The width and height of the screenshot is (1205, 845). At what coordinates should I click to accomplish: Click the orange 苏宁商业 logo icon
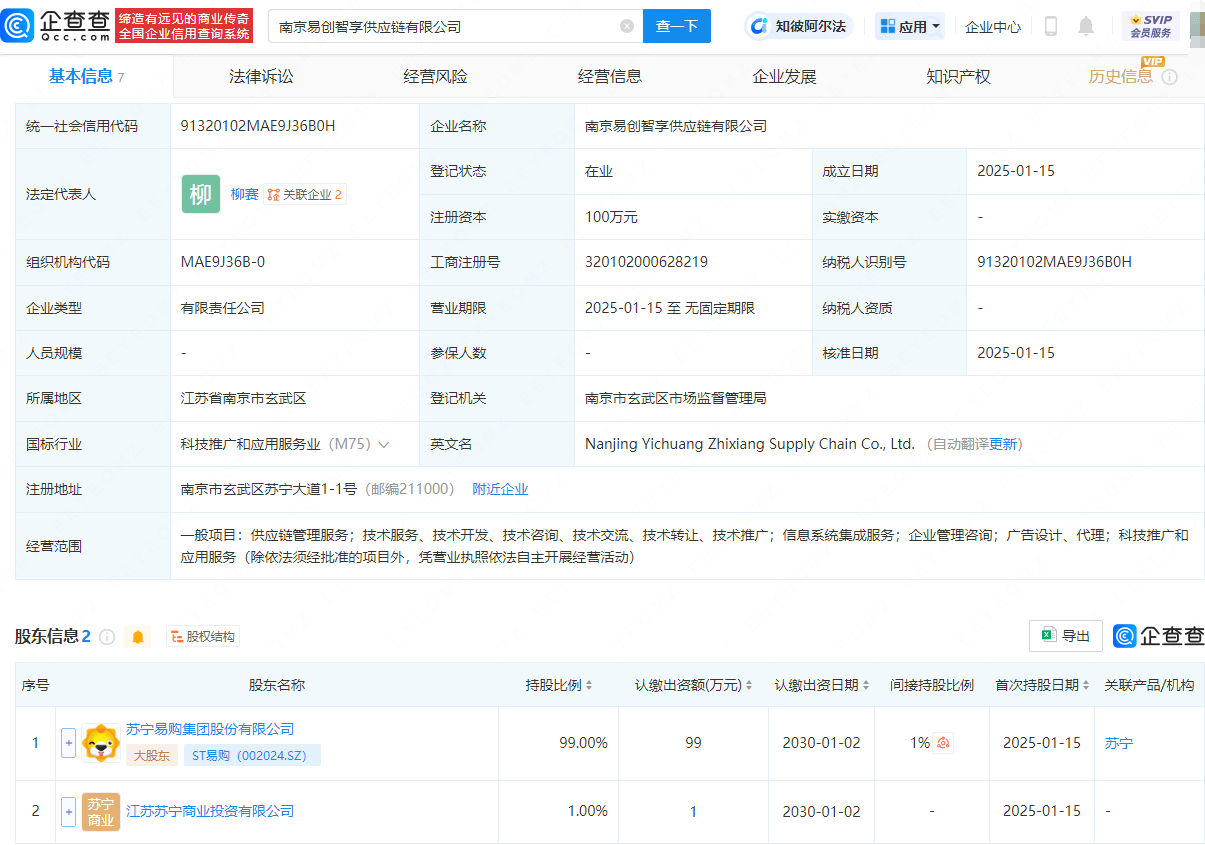[101, 811]
